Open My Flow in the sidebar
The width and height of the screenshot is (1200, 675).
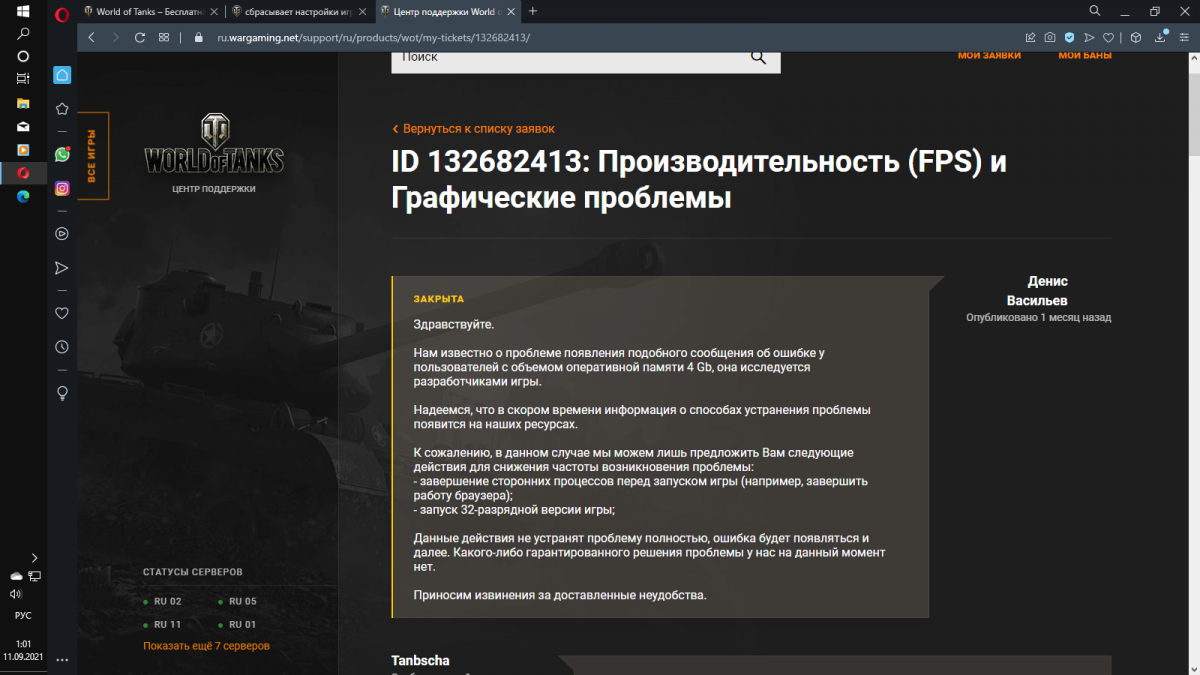62,268
